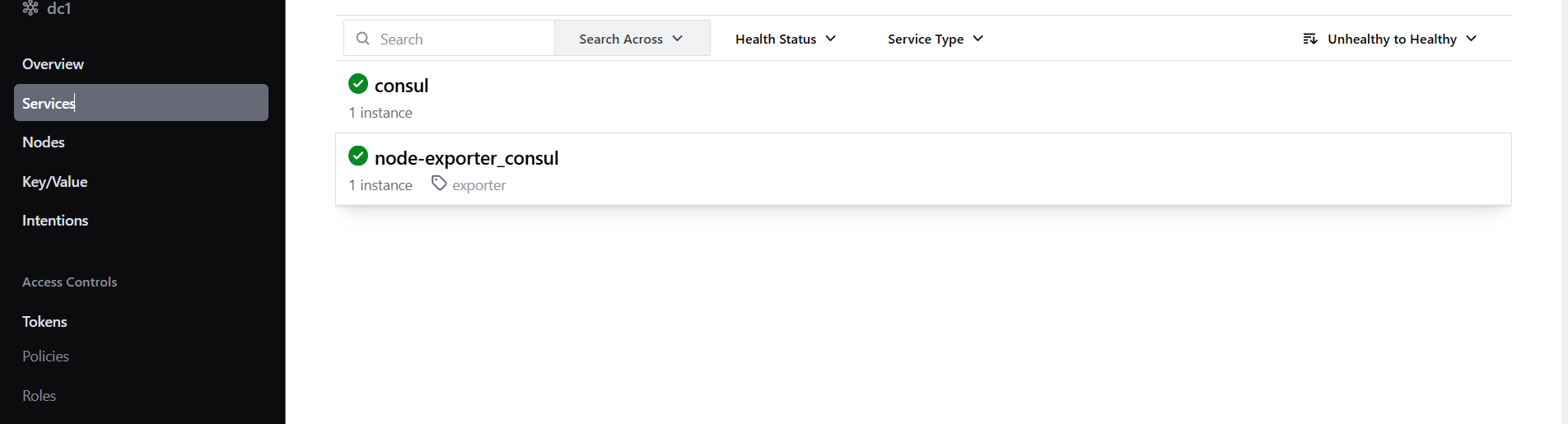Open the Policies link

coord(45,356)
